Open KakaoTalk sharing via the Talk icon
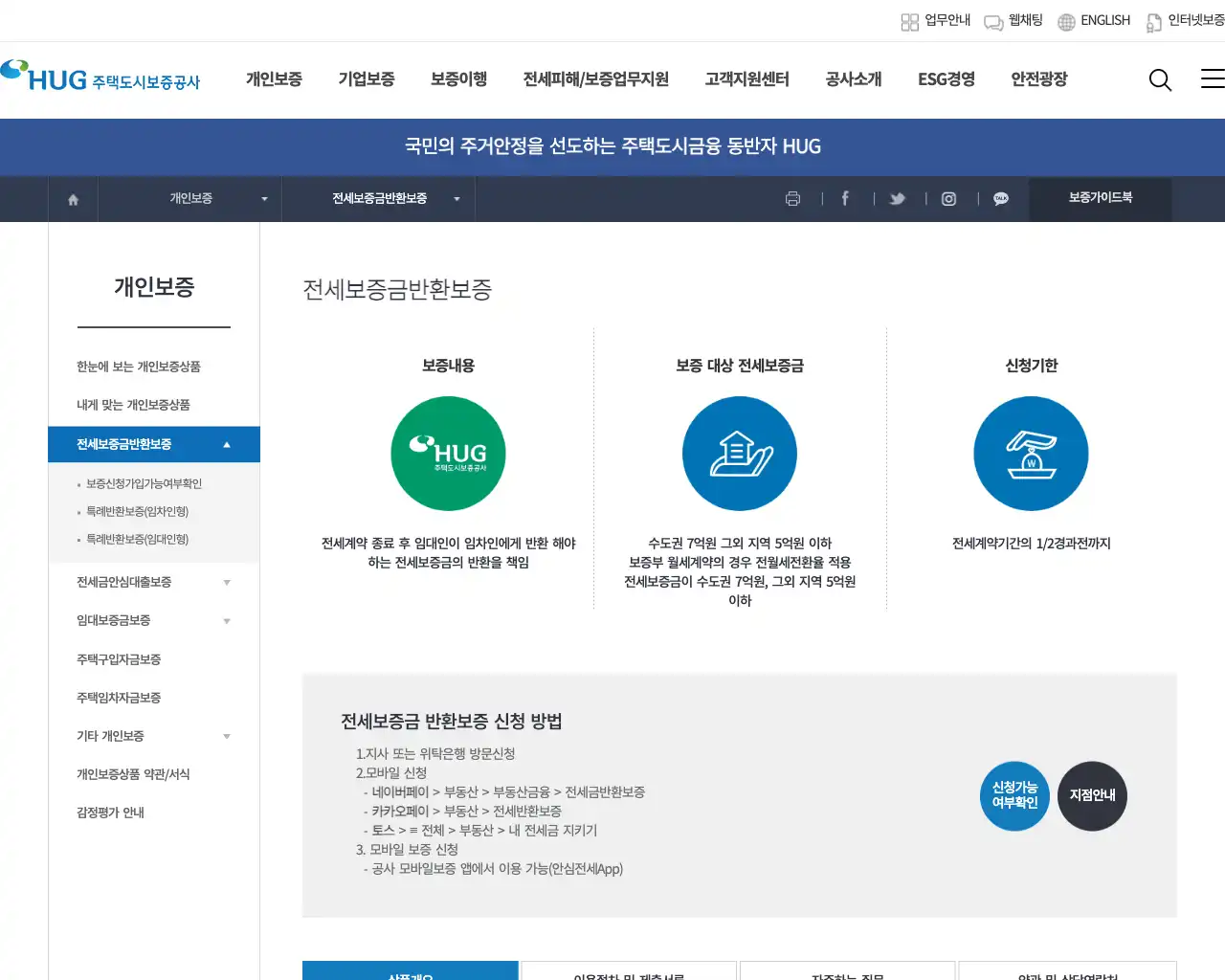The width and height of the screenshot is (1225, 980). tap(1000, 199)
